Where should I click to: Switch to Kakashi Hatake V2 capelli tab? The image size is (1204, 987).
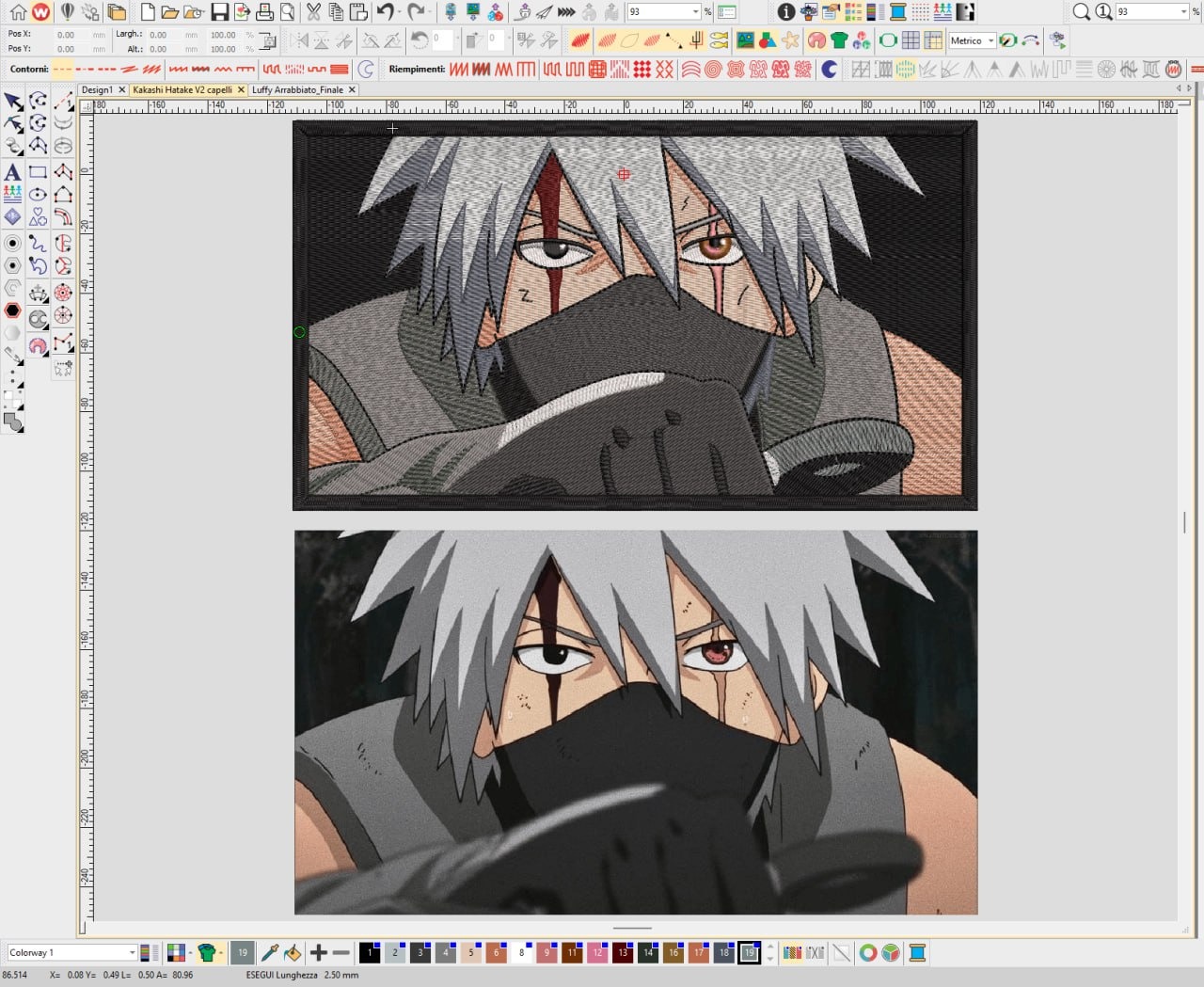click(182, 89)
